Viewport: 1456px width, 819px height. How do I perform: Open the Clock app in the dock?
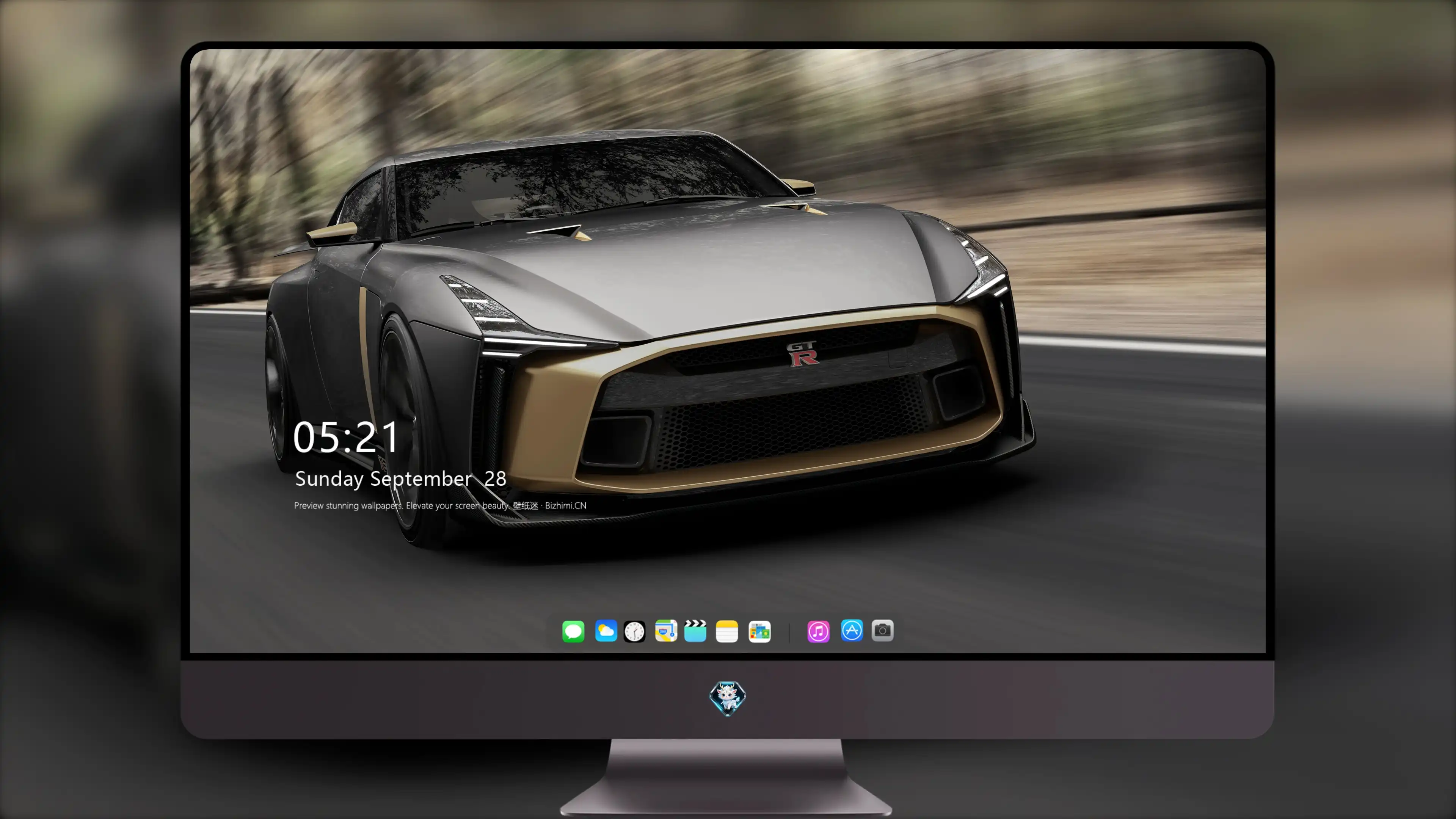(x=634, y=631)
